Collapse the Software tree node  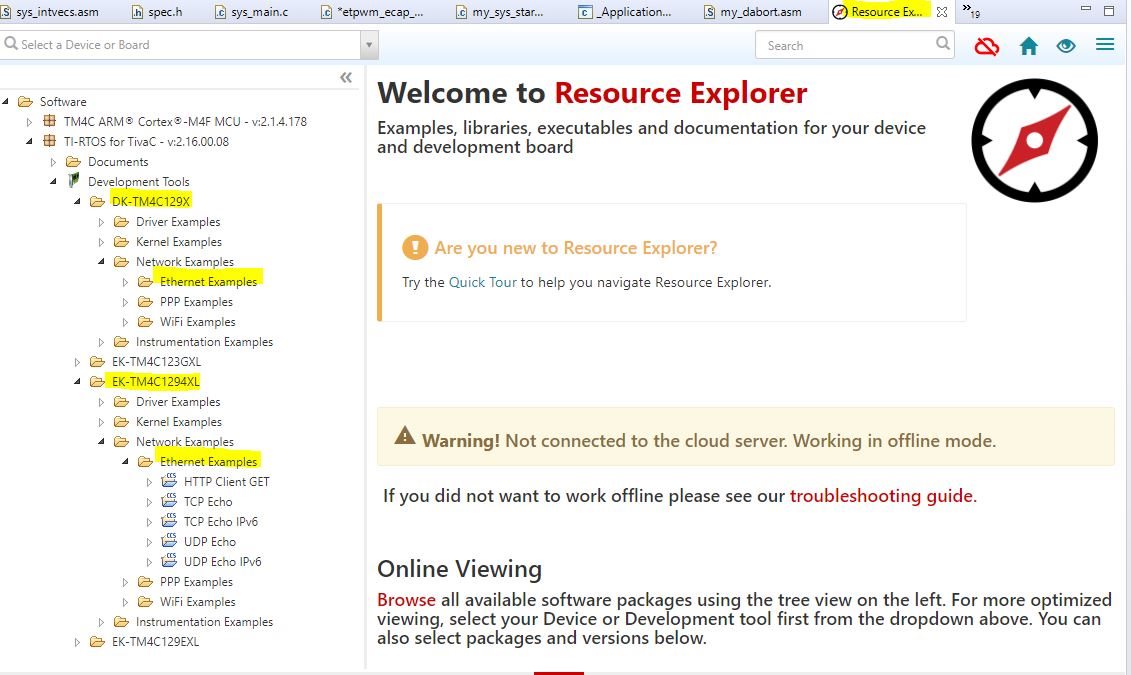pyautogui.click(x=6, y=101)
